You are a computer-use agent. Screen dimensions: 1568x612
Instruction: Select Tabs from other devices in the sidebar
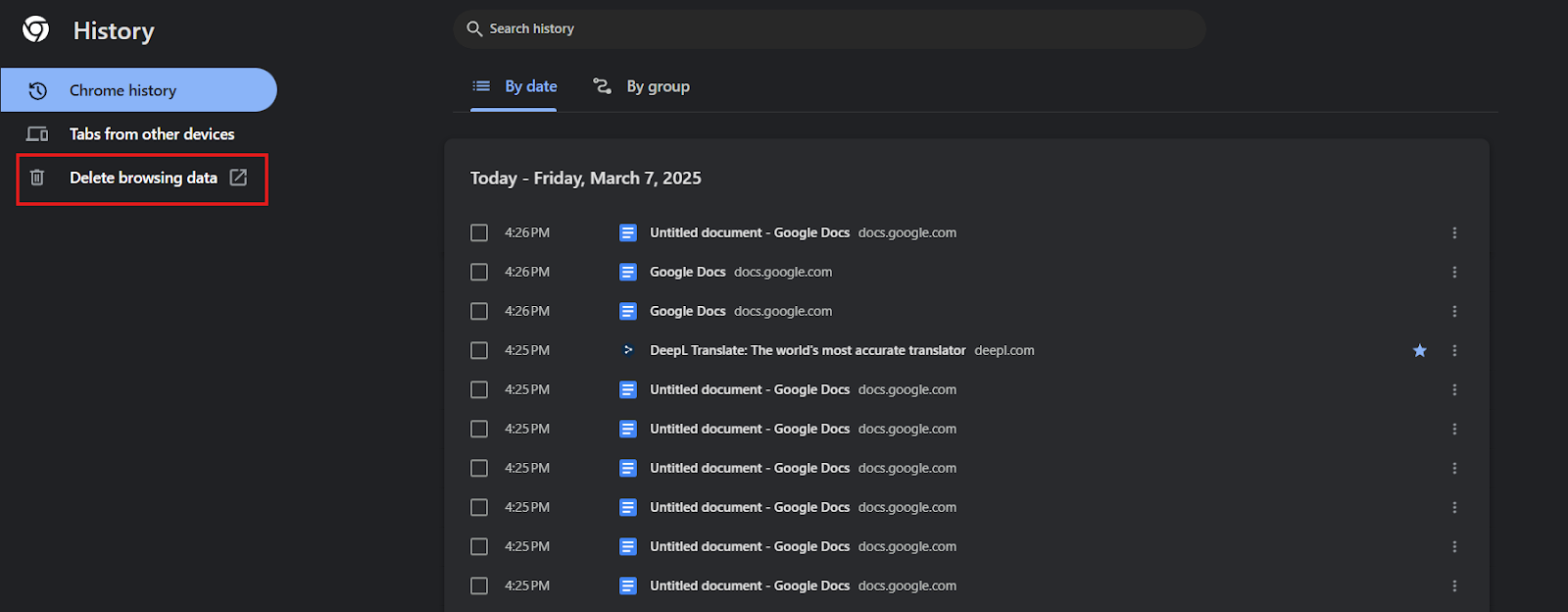click(151, 134)
